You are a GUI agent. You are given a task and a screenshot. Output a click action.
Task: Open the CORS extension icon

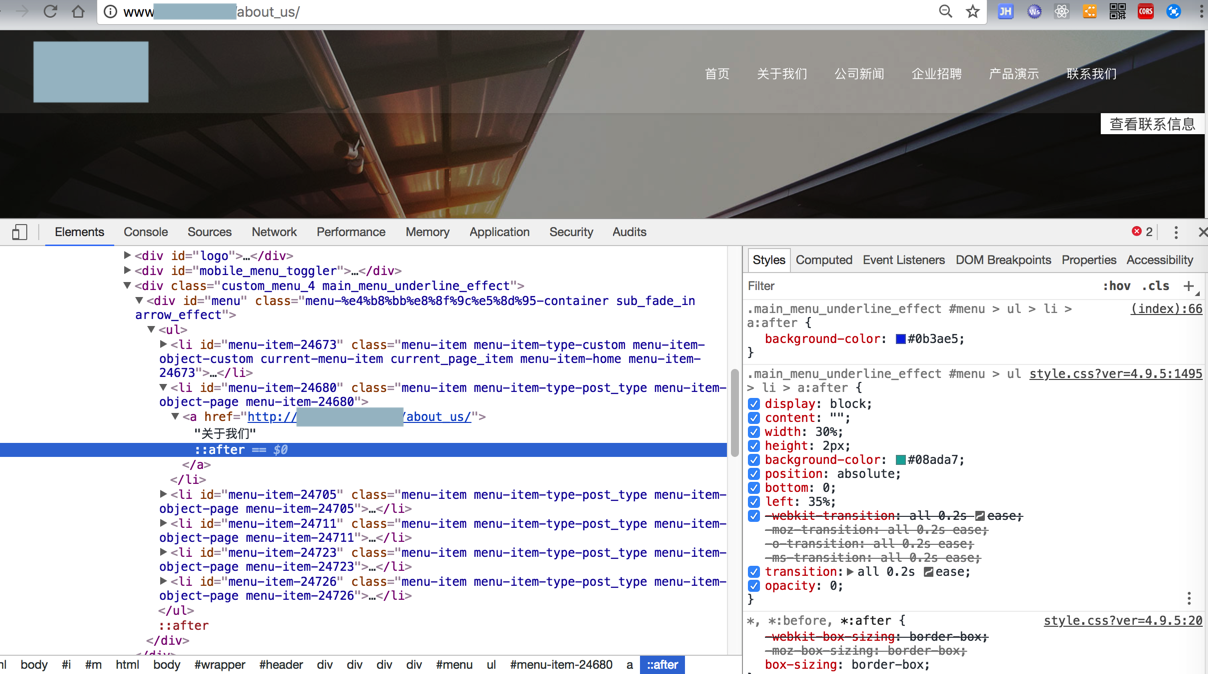[1146, 12]
